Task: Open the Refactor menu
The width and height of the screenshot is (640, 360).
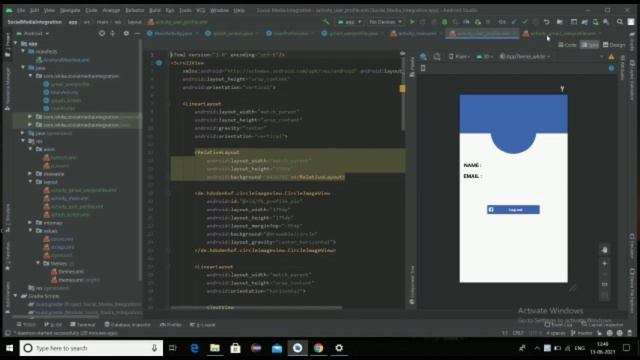Action: tap(135, 10)
